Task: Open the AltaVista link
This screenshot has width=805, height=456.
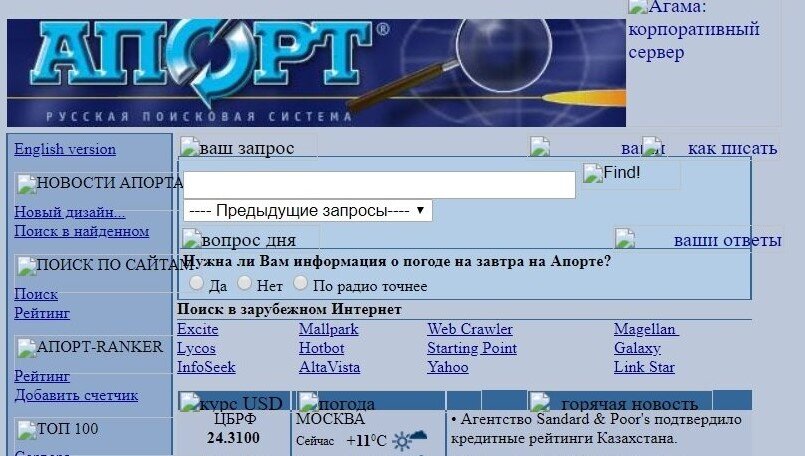Action: point(330,367)
